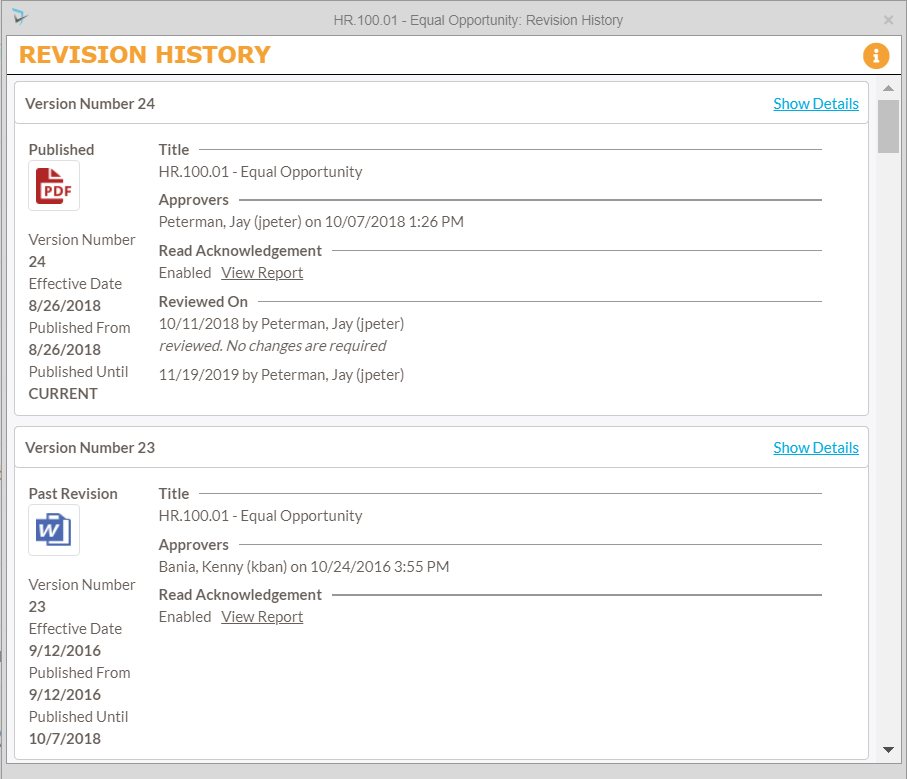Click the 10/7/2018 published until date
907x779 pixels.
[x=65, y=739]
